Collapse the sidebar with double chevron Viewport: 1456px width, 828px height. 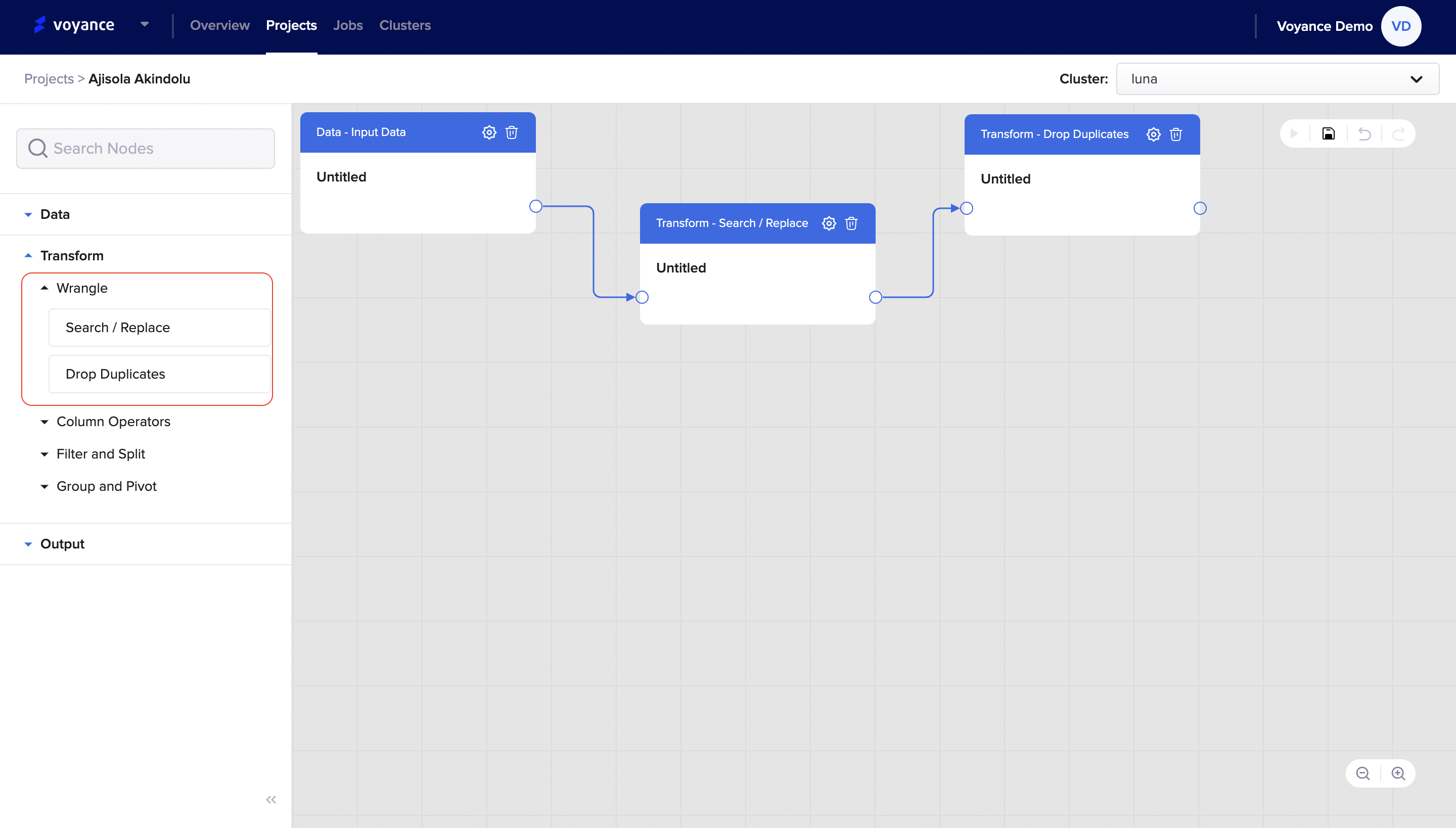271,800
